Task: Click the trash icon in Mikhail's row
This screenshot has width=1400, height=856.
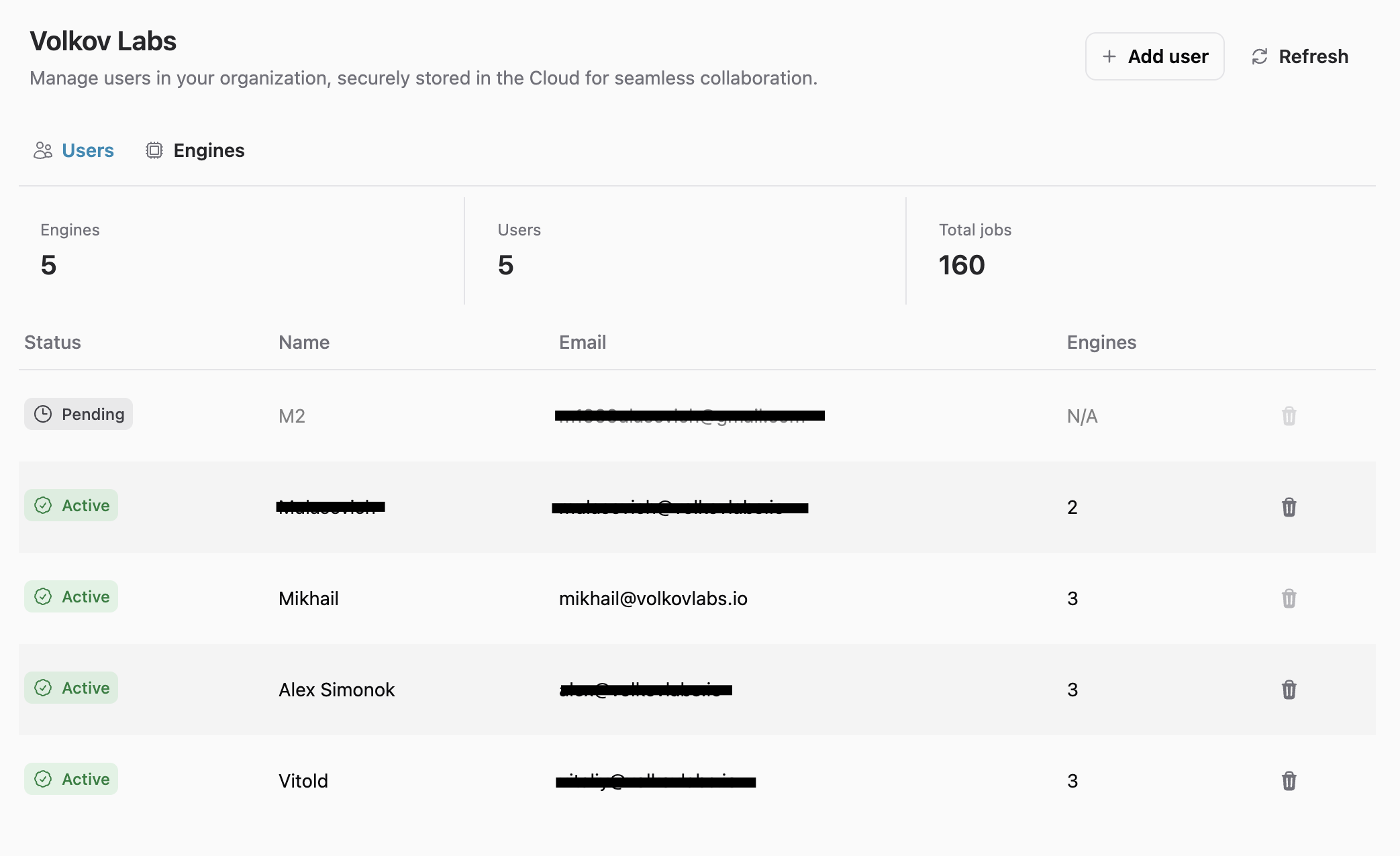Action: (x=1289, y=598)
